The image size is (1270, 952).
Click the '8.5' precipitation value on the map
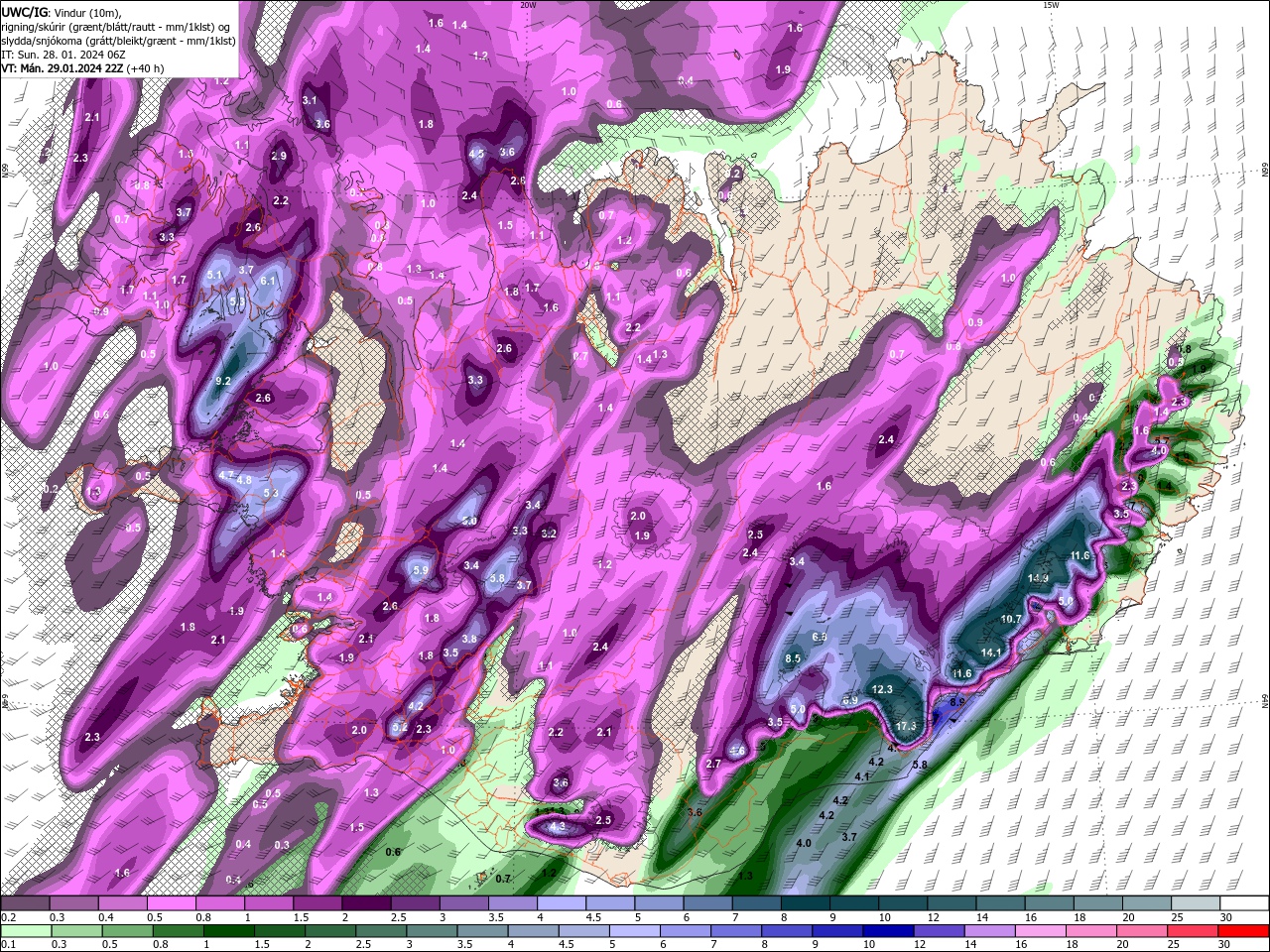[x=793, y=658]
